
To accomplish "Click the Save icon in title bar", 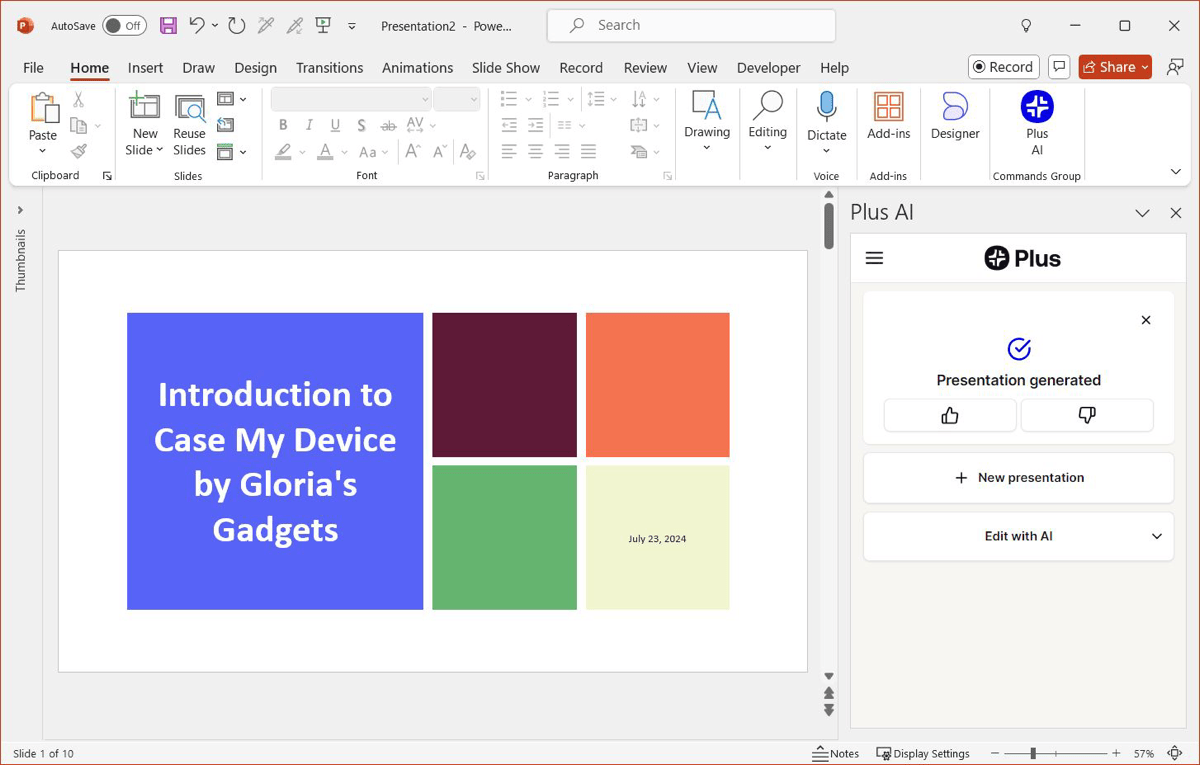I will point(168,26).
